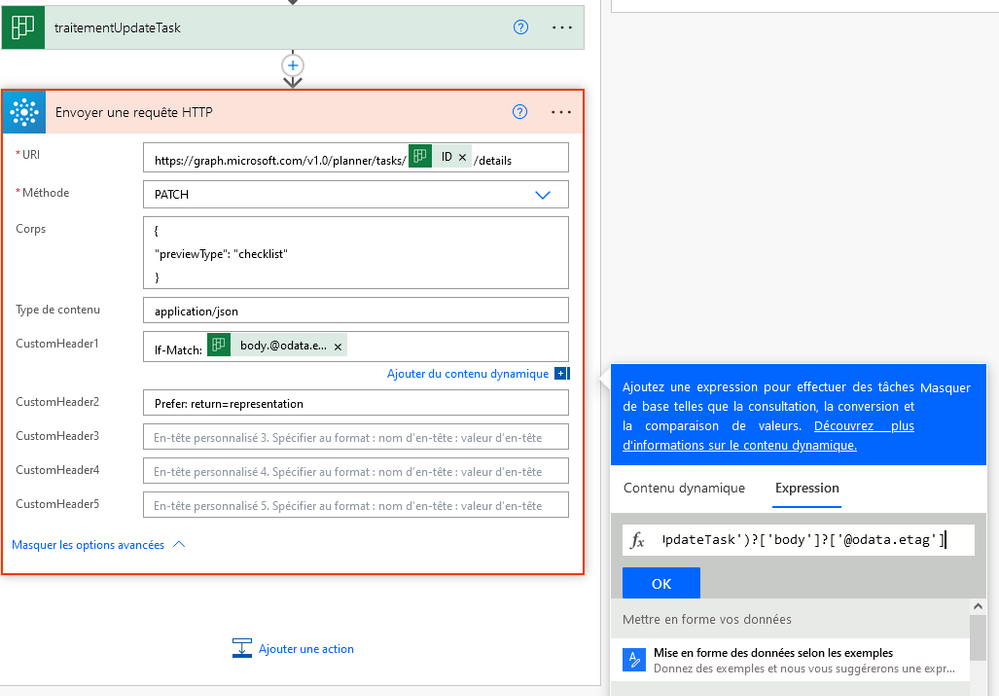
Task: Click the fx expression icon
Action: pyautogui.click(x=638, y=540)
